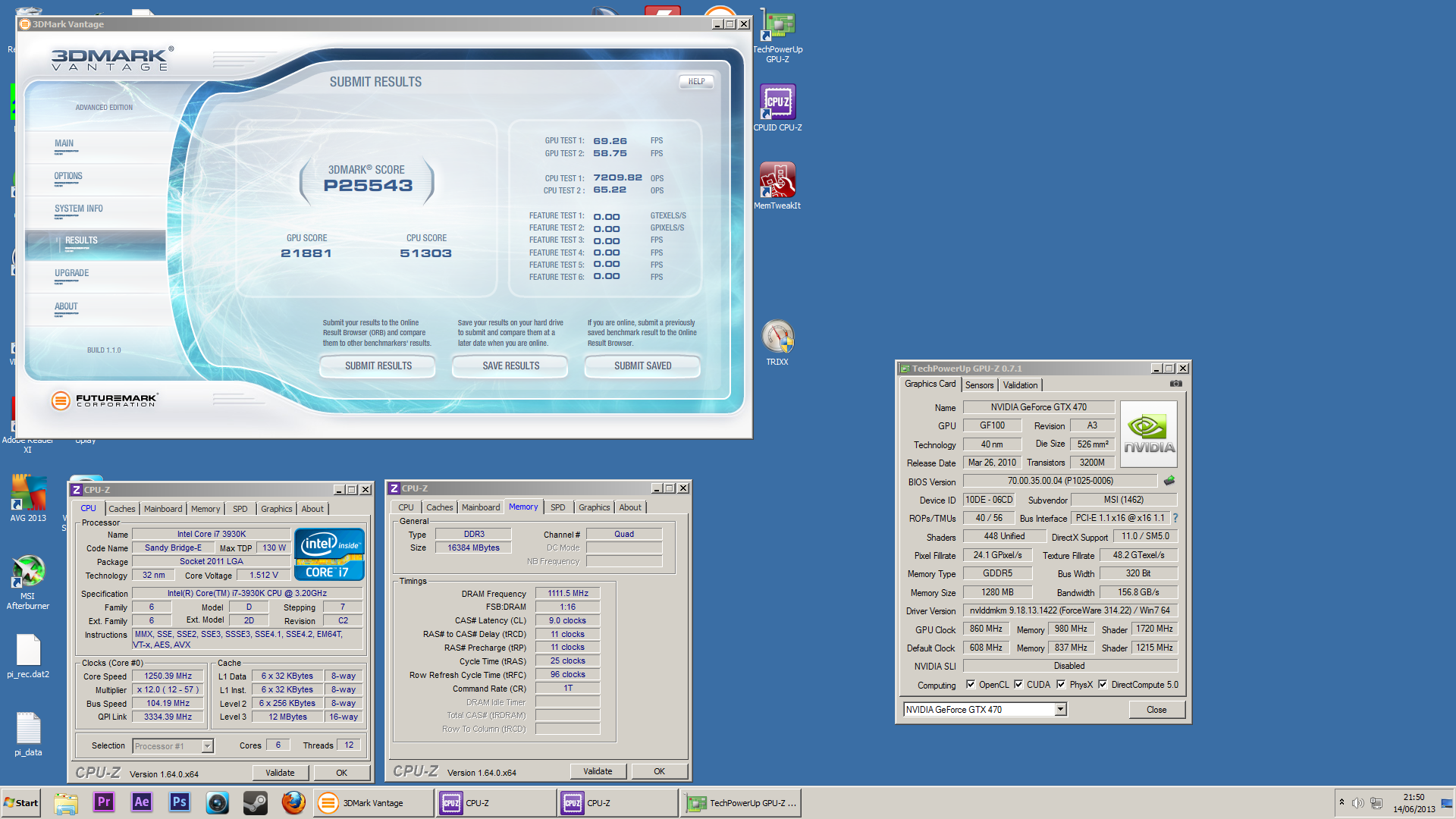Click NVIDIA logo in GPU-Z
Image resolution: width=1456 pixels, height=819 pixels.
(1149, 434)
